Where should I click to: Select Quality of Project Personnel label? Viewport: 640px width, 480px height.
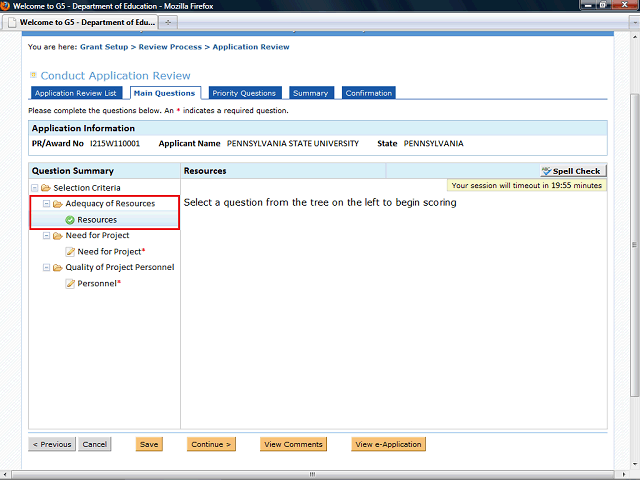(x=120, y=267)
